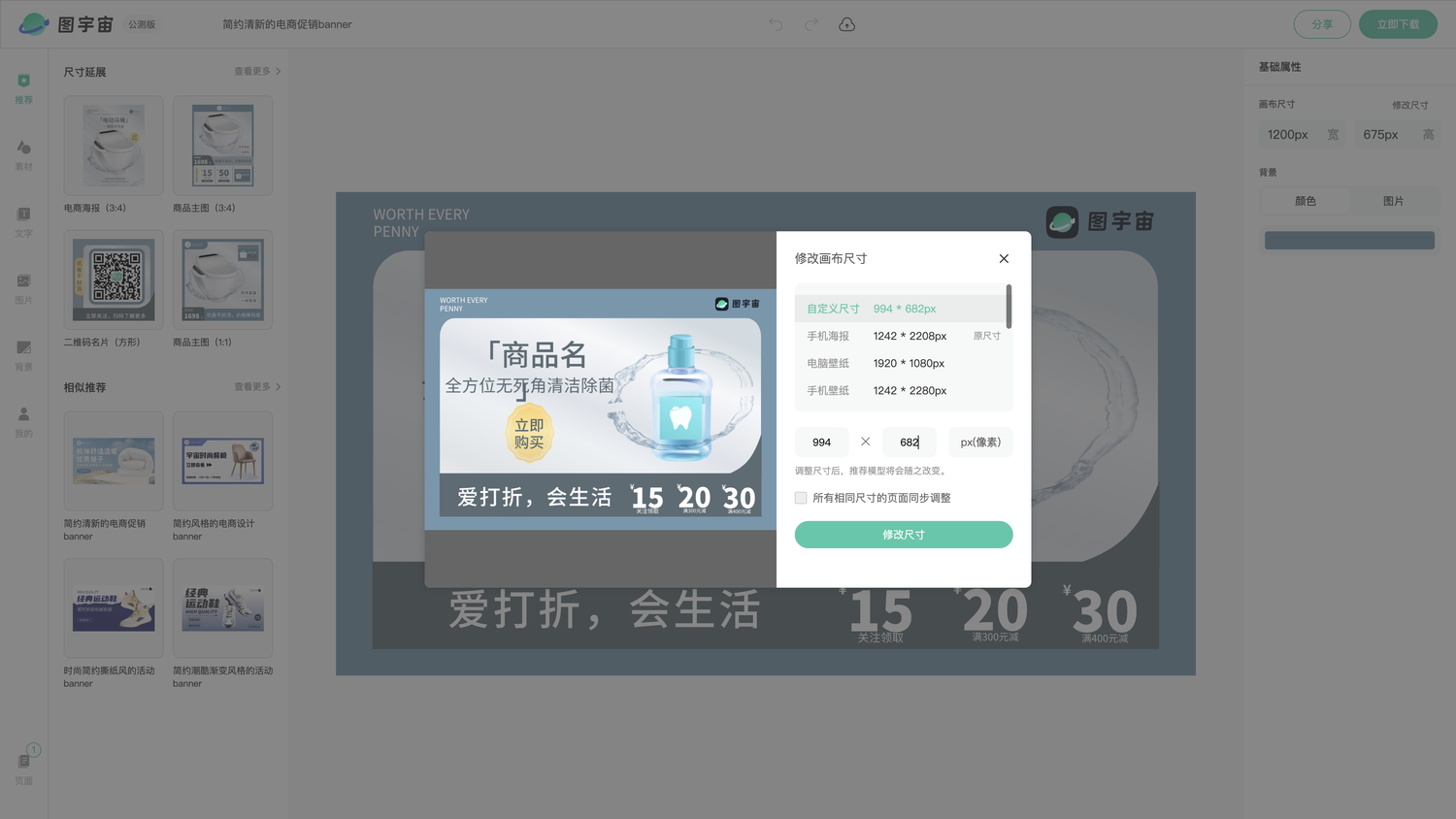Select 商品主图 (3:4) thumbnail
The width and height of the screenshot is (1456, 819).
222,146
